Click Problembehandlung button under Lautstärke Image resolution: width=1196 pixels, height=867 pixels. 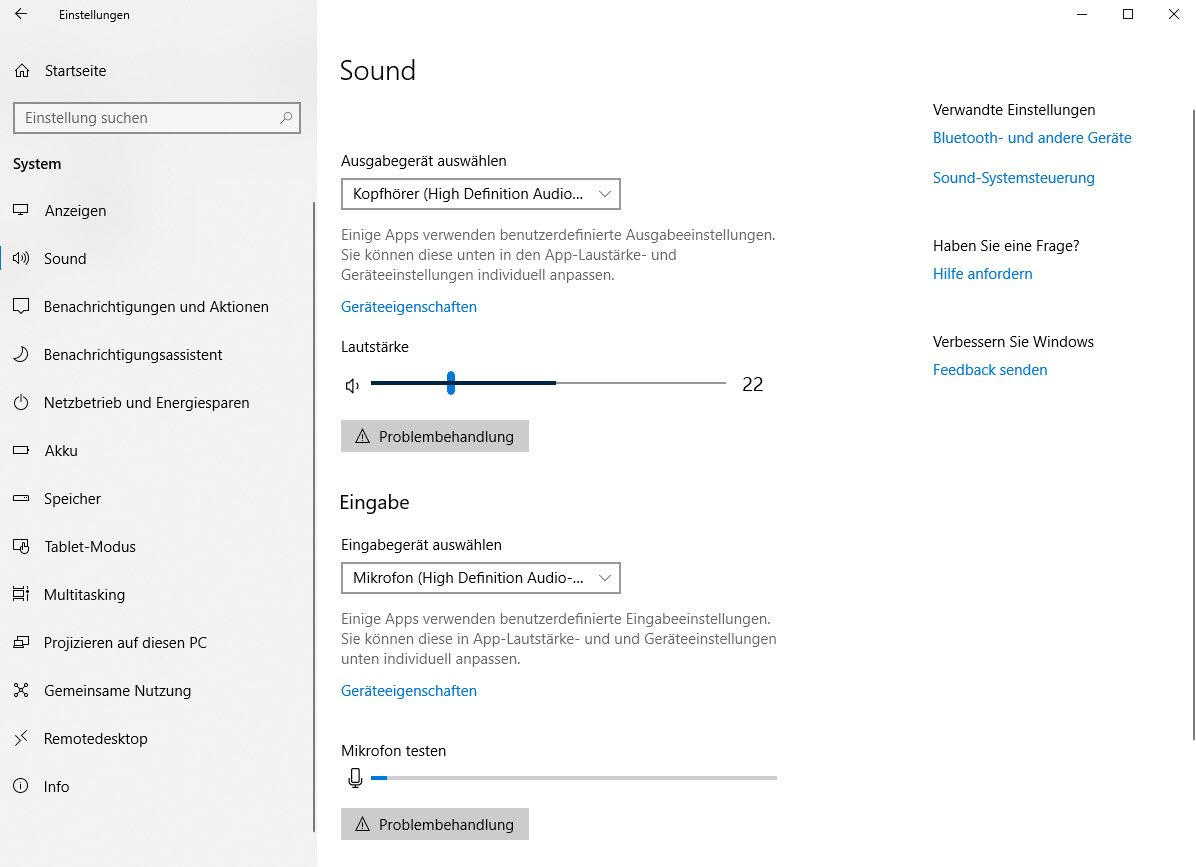coord(435,436)
